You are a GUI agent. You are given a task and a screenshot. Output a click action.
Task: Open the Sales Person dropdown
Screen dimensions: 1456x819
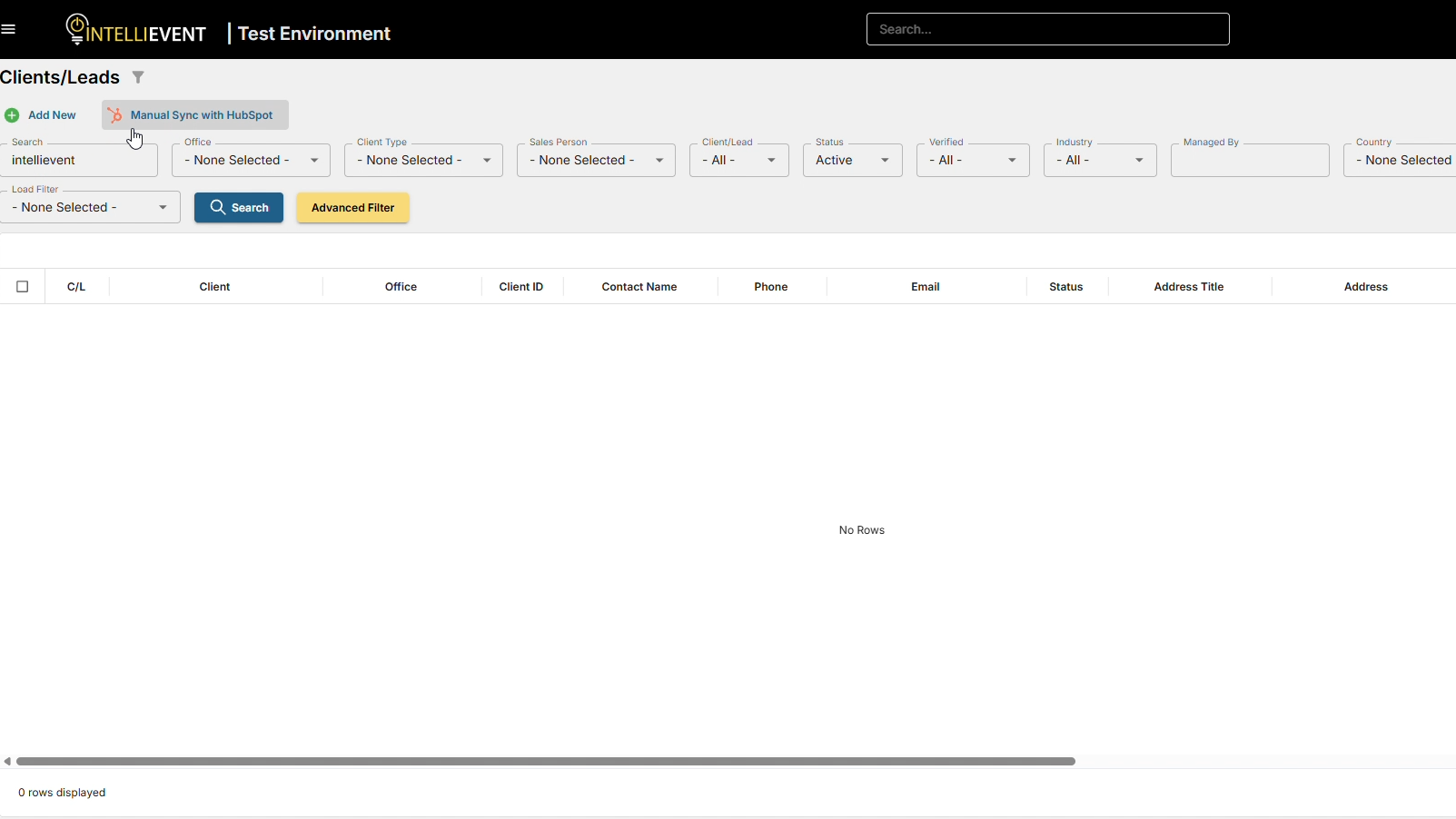pos(596,161)
